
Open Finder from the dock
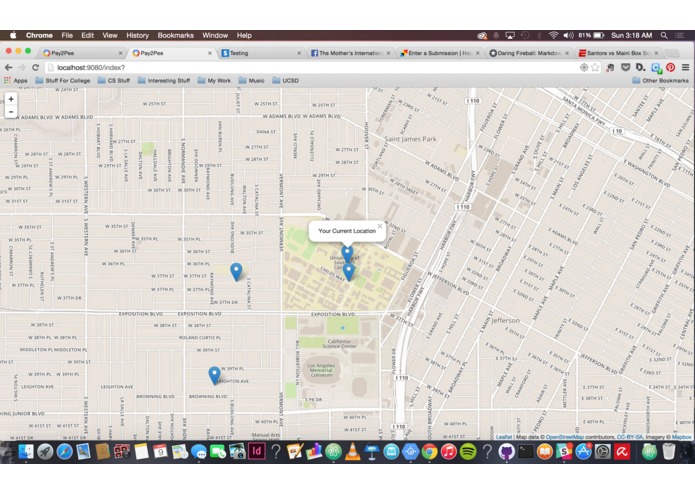click(x=26, y=452)
